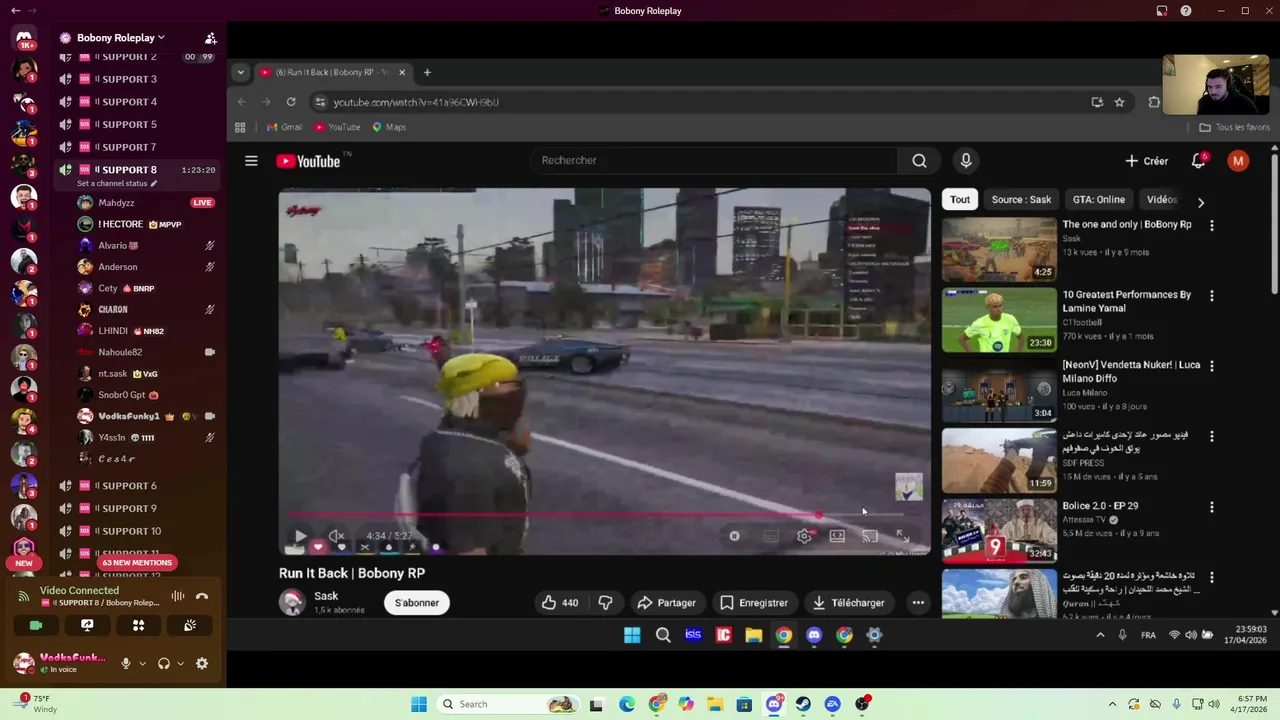Cast the video to a device
The width and height of the screenshot is (1280, 720).
(x=870, y=536)
